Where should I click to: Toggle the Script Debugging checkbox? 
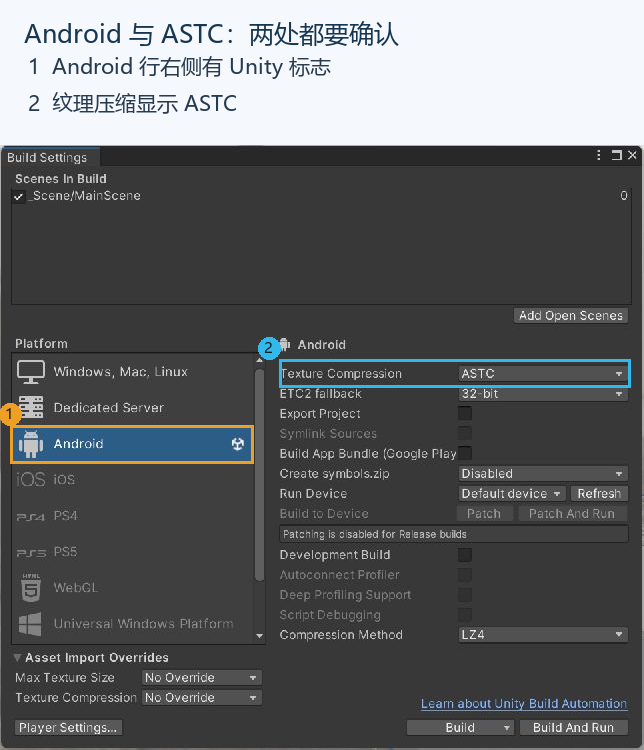point(465,615)
